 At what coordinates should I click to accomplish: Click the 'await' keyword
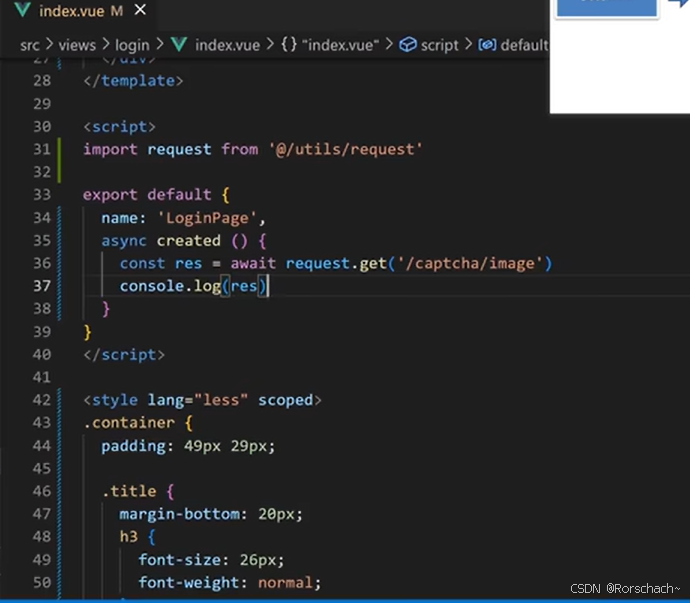[253, 263]
